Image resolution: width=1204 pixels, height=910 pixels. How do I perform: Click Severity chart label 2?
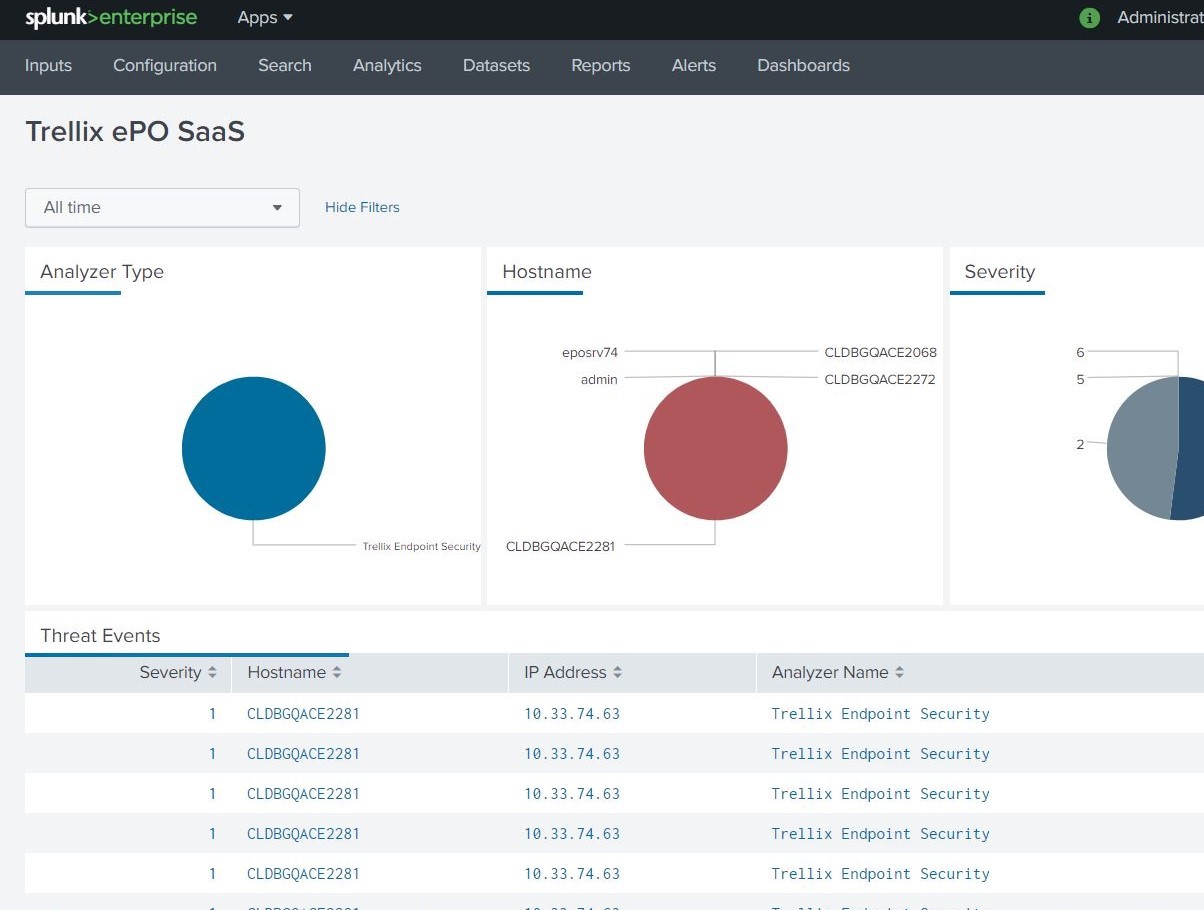[x=1080, y=445]
